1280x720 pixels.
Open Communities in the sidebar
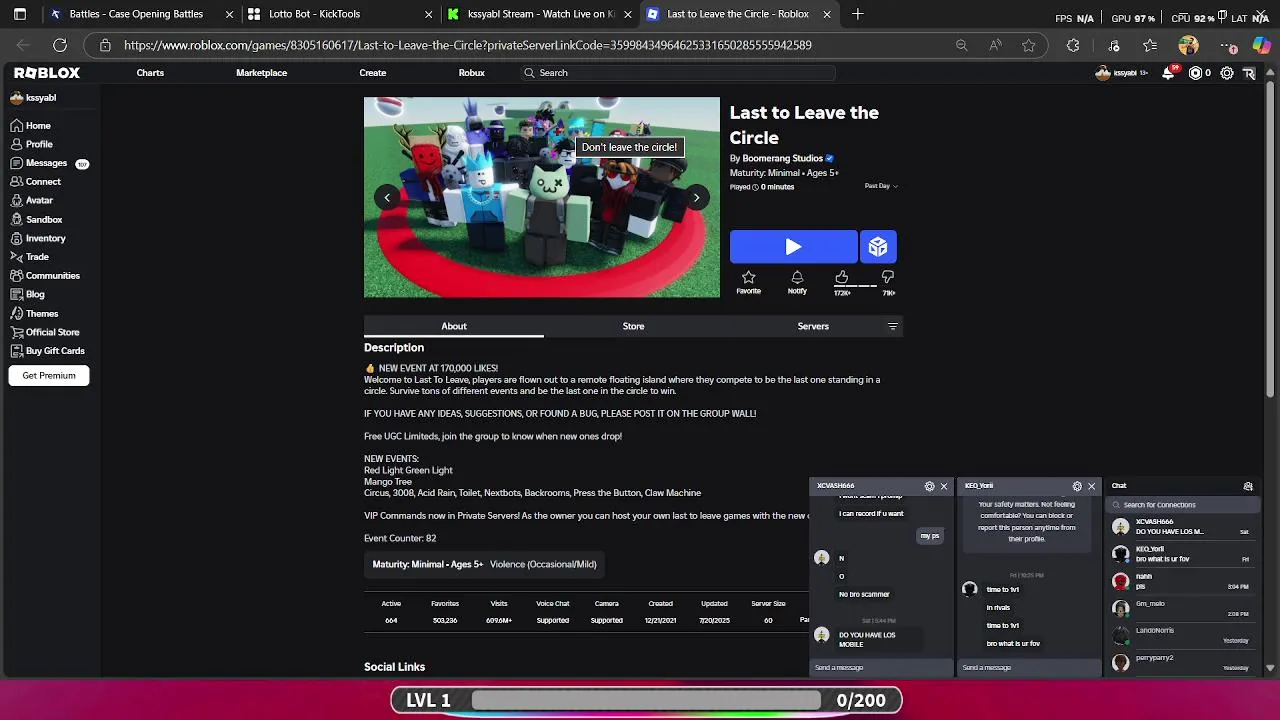(x=44, y=276)
